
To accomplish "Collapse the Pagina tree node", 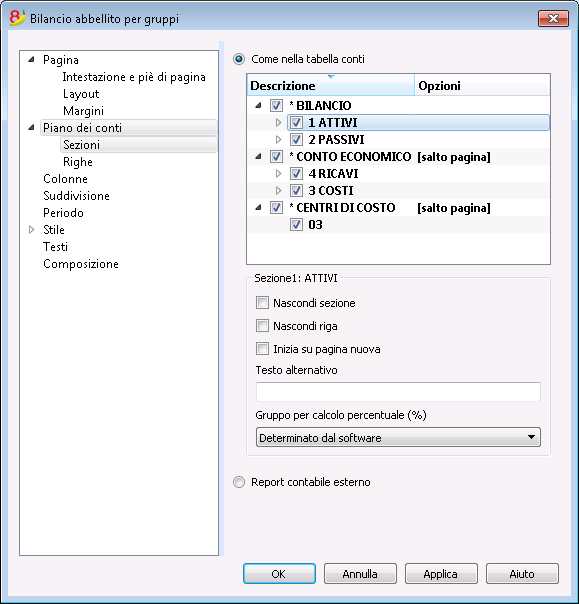I will [x=32, y=60].
